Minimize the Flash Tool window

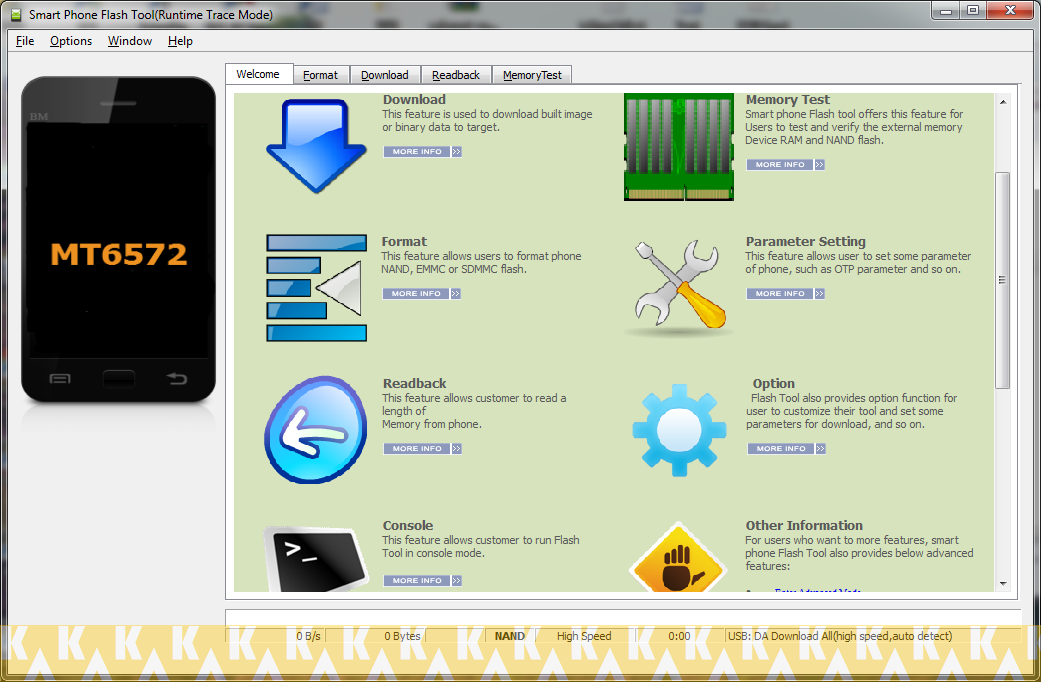[946, 10]
